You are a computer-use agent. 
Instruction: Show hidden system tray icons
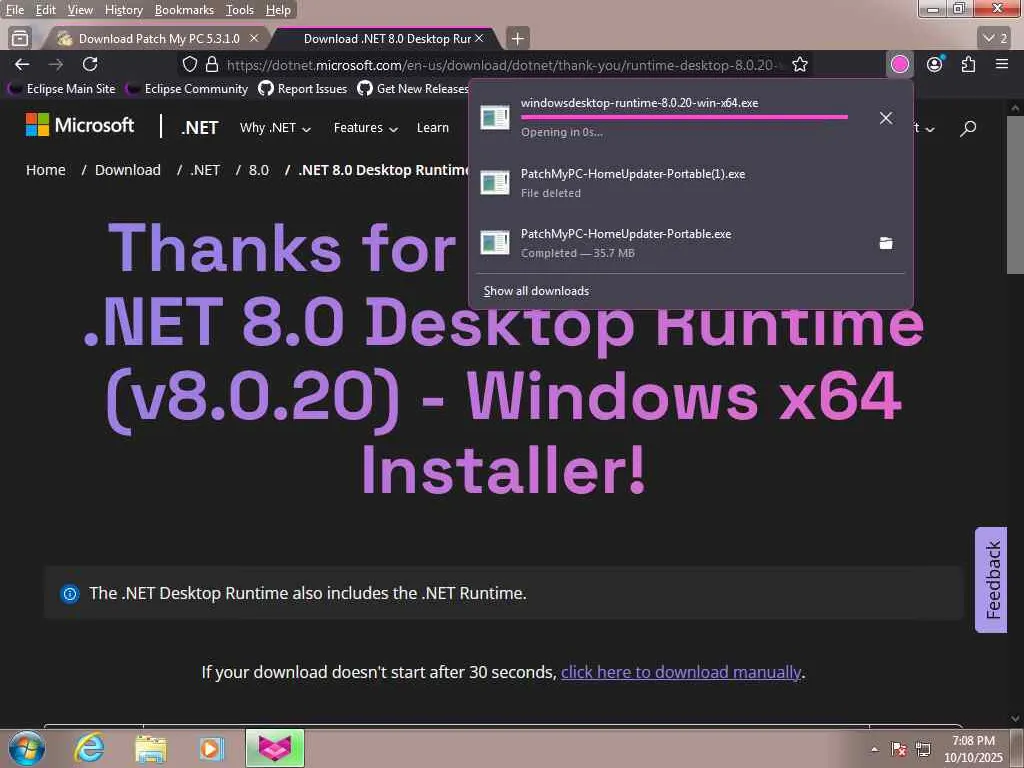[875, 749]
